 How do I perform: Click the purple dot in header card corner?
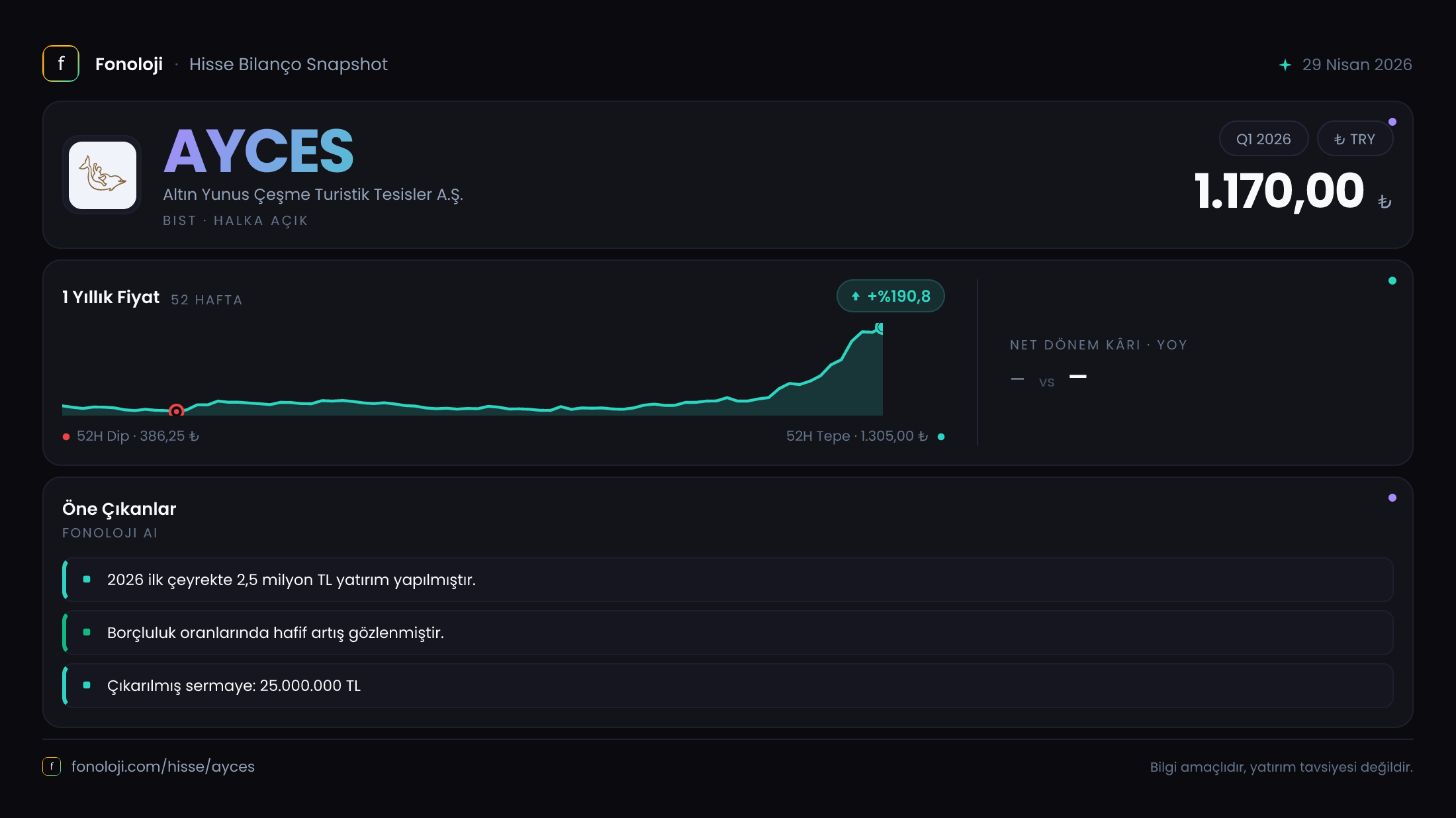(1392, 122)
